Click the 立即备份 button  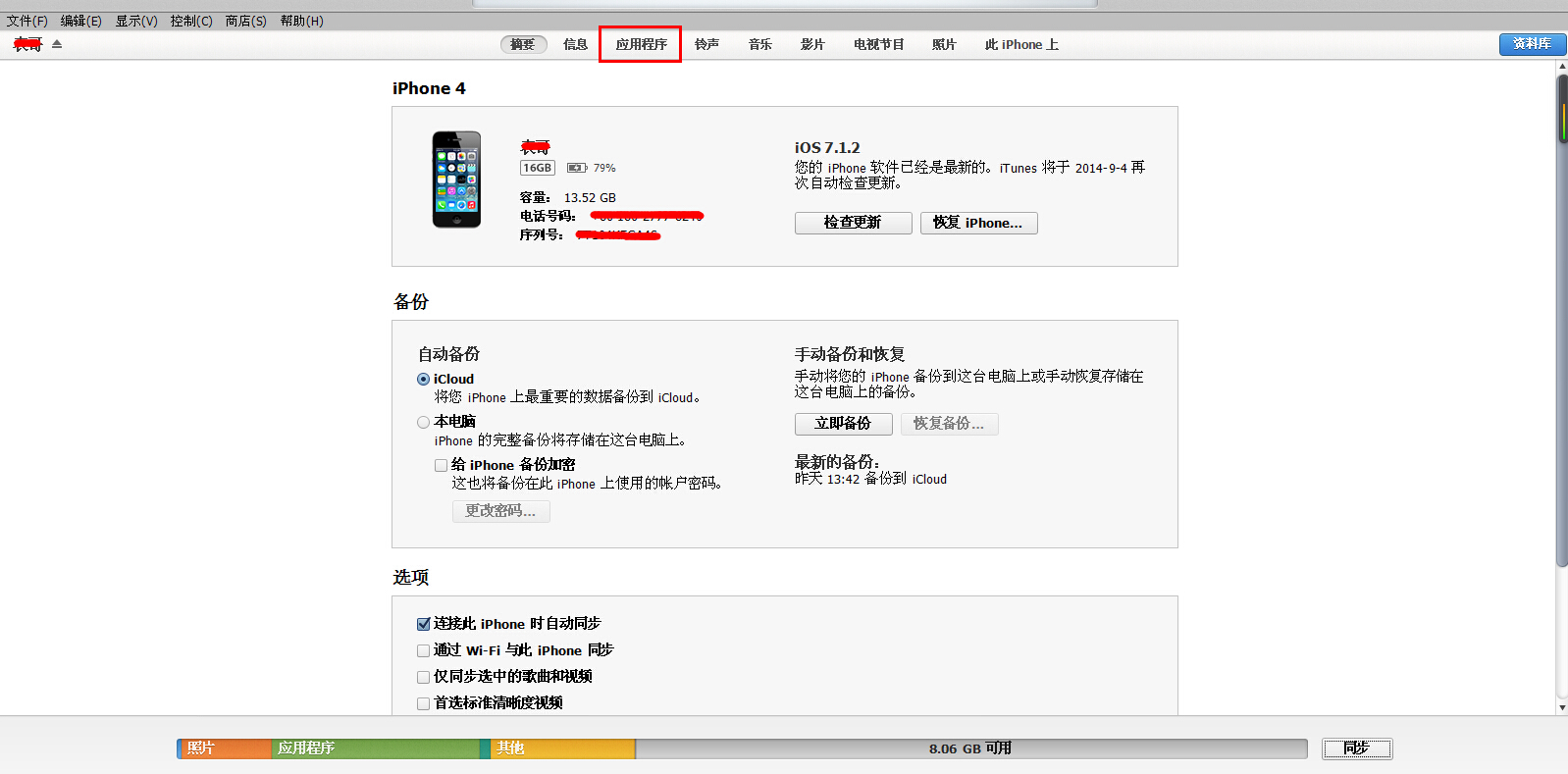[843, 423]
